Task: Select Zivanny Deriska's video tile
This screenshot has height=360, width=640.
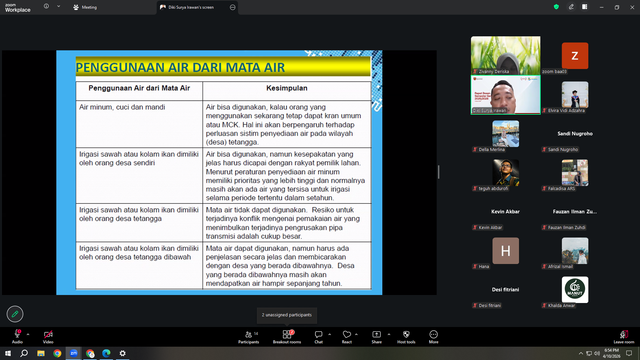Action: coord(506,56)
